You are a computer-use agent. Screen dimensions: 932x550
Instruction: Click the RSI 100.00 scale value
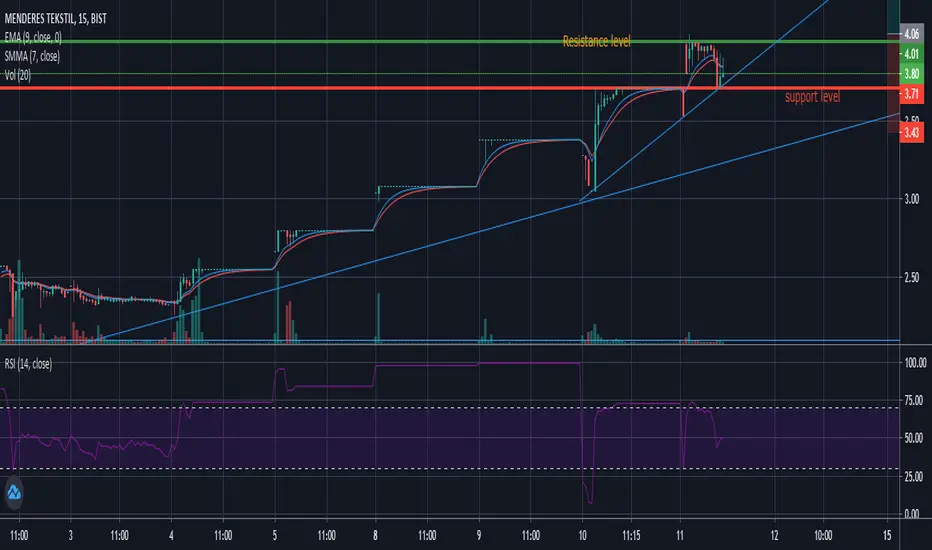tap(915, 363)
